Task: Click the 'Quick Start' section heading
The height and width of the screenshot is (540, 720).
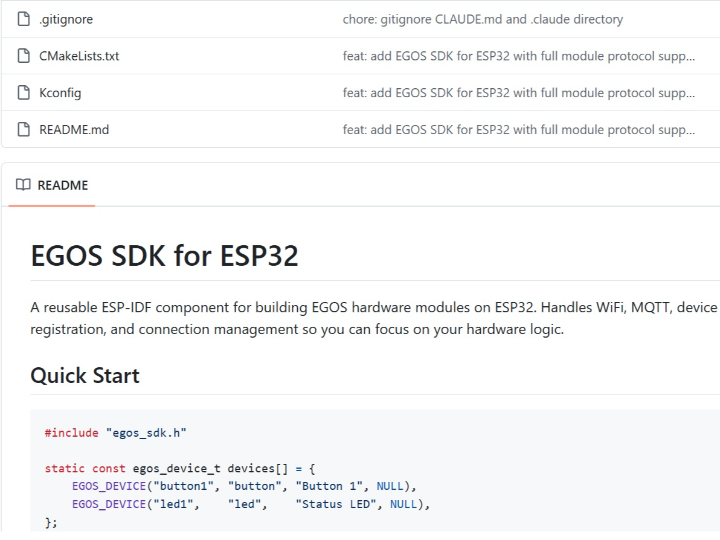Action: click(x=85, y=375)
